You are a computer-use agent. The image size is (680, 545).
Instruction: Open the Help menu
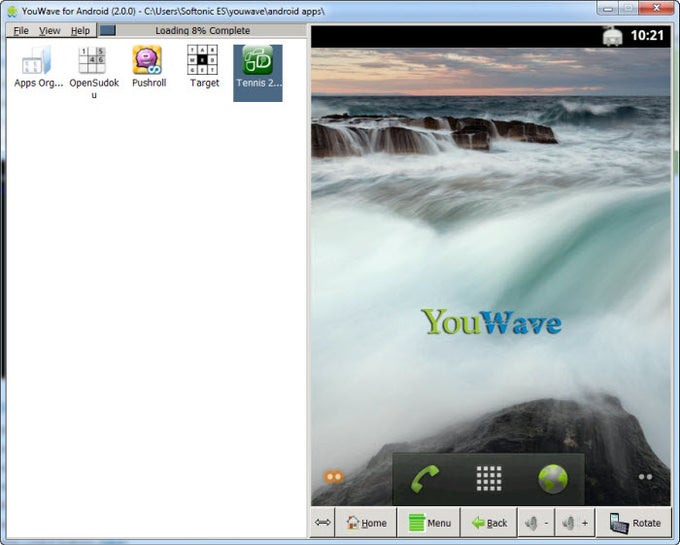coord(80,31)
